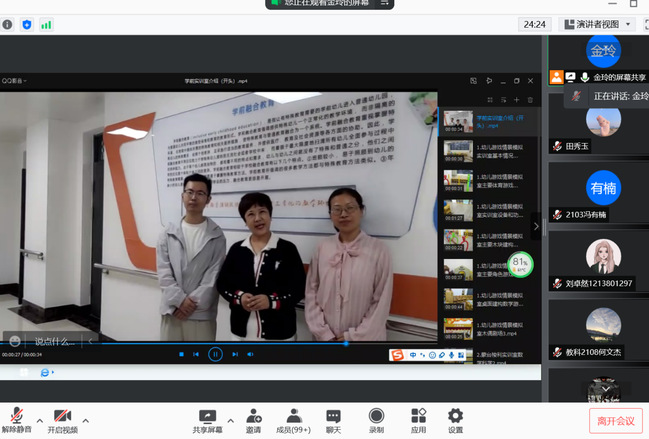Leave the meeting via 离开会议
This screenshot has width=649, height=439.
[x=615, y=421]
